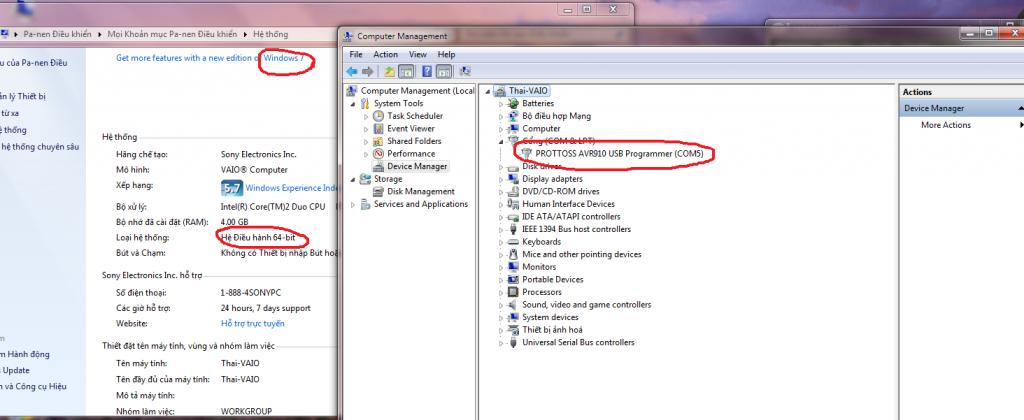The height and width of the screenshot is (420, 1024).
Task: Click Pa-nen Điều khiển in the address breadcrumb
Action: click(57, 34)
